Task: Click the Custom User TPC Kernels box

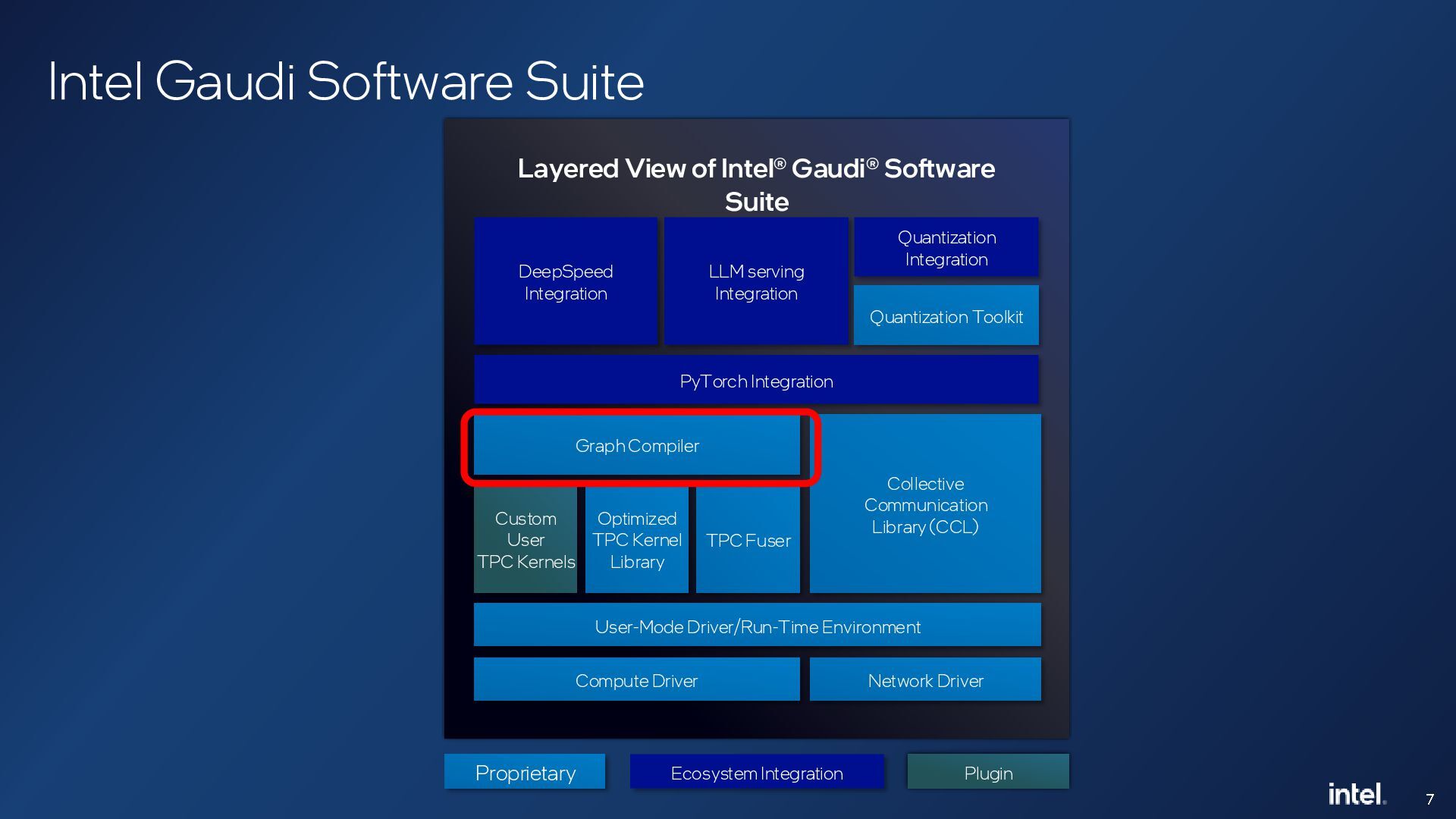Action: pyautogui.click(x=526, y=540)
